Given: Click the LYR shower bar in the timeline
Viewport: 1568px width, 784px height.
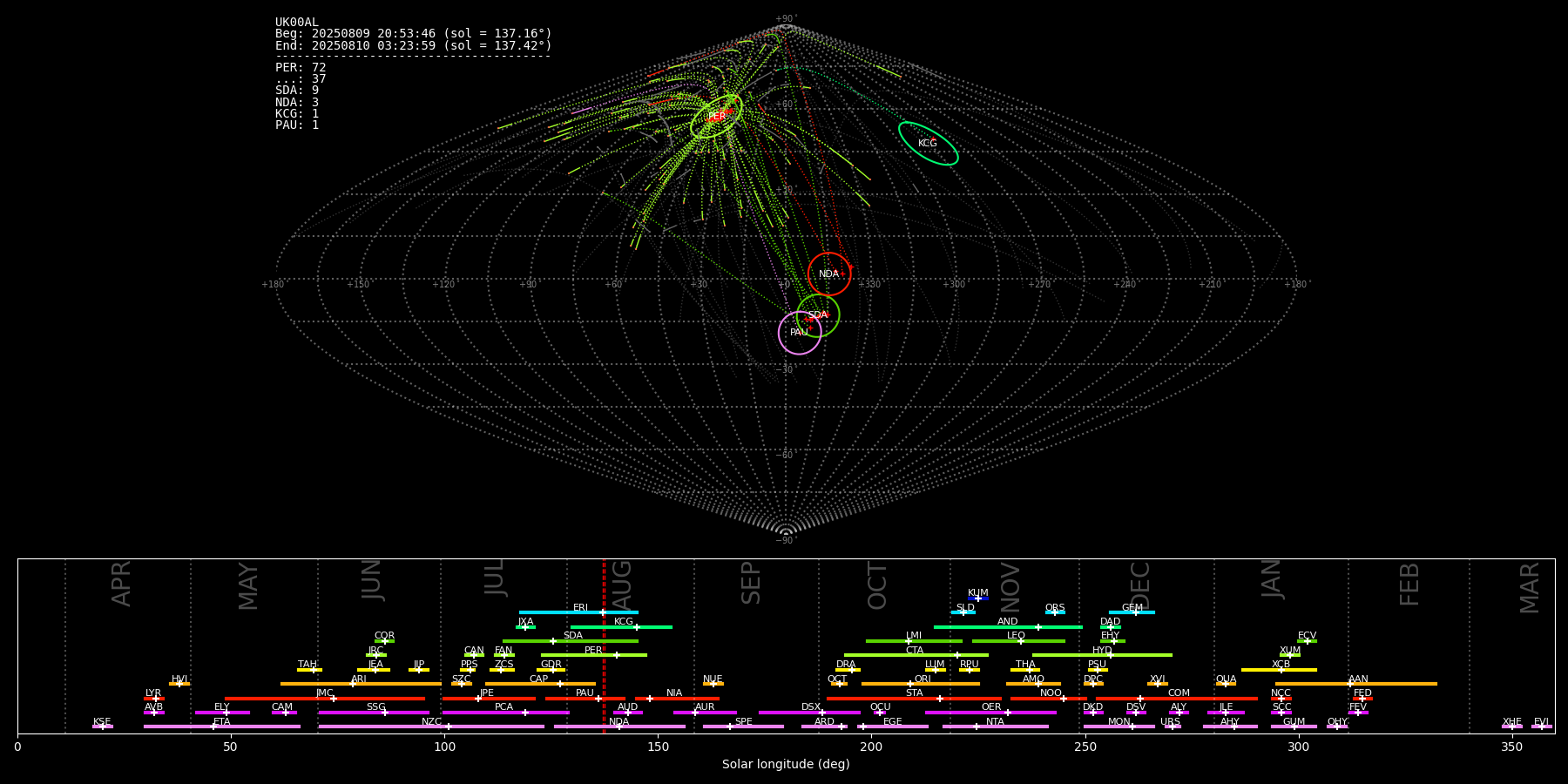Looking at the screenshot, I should [x=154, y=699].
